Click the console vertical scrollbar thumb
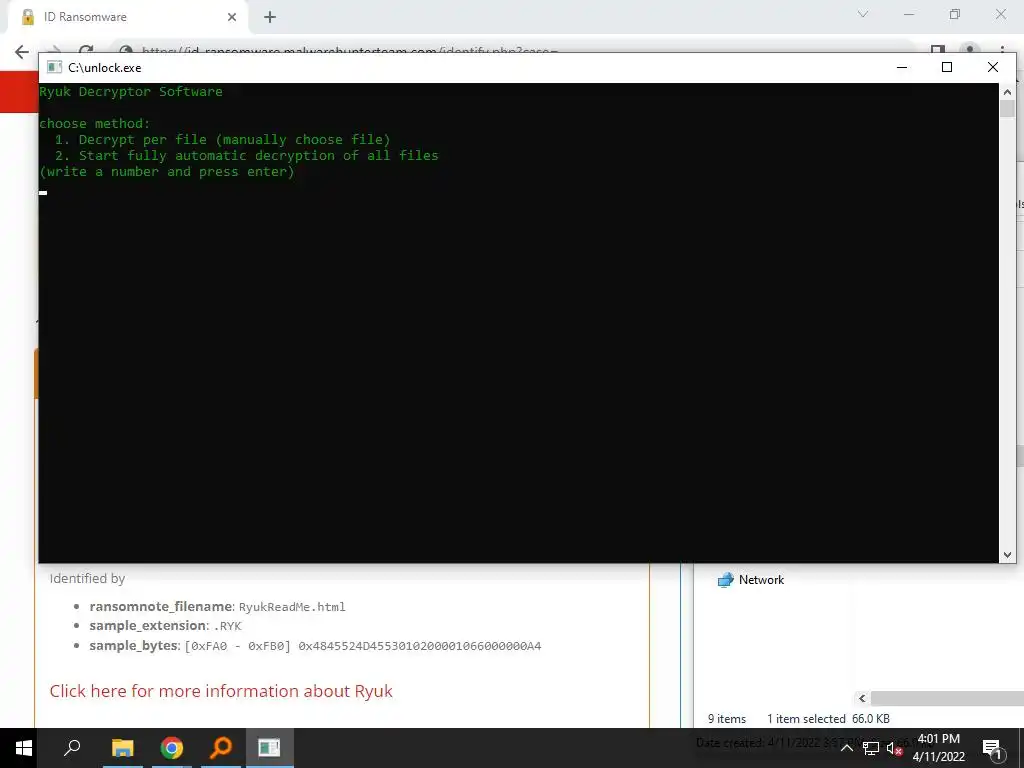 [x=1007, y=109]
